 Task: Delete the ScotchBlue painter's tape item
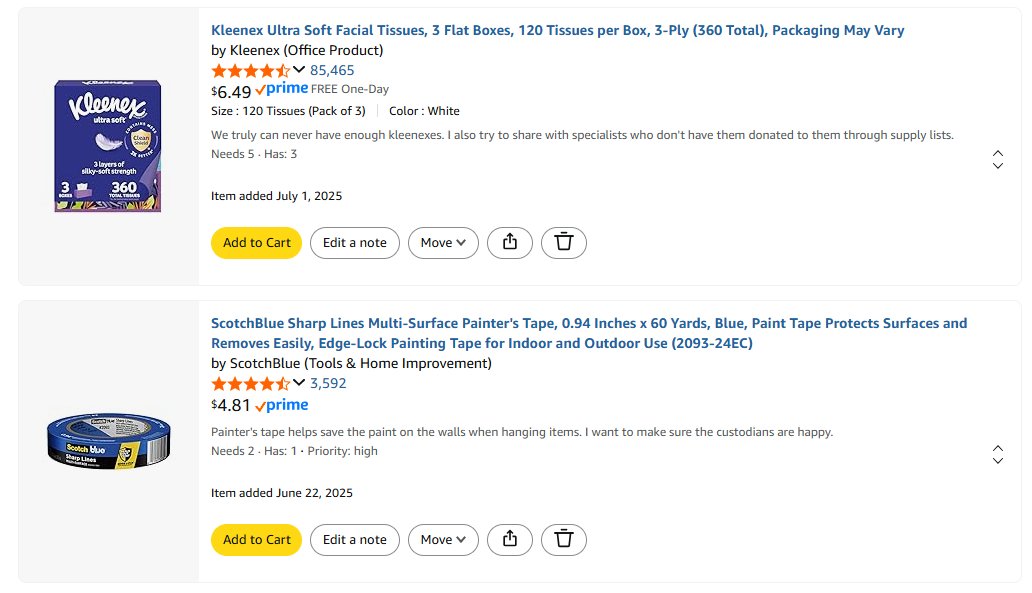(x=563, y=540)
